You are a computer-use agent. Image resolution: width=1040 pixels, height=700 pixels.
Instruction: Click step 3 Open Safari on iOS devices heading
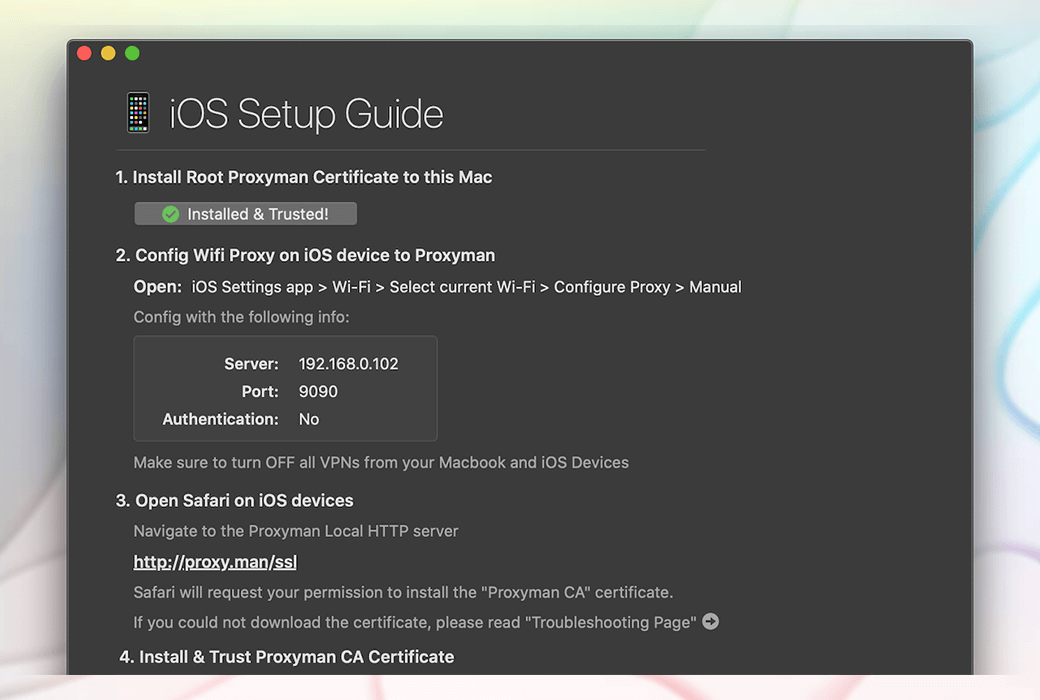point(234,500)
